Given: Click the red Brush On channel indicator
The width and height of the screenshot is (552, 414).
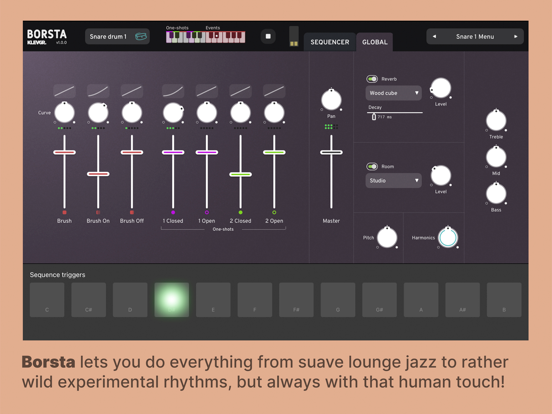Looking at the screenshot, I should tap(98, 212).
